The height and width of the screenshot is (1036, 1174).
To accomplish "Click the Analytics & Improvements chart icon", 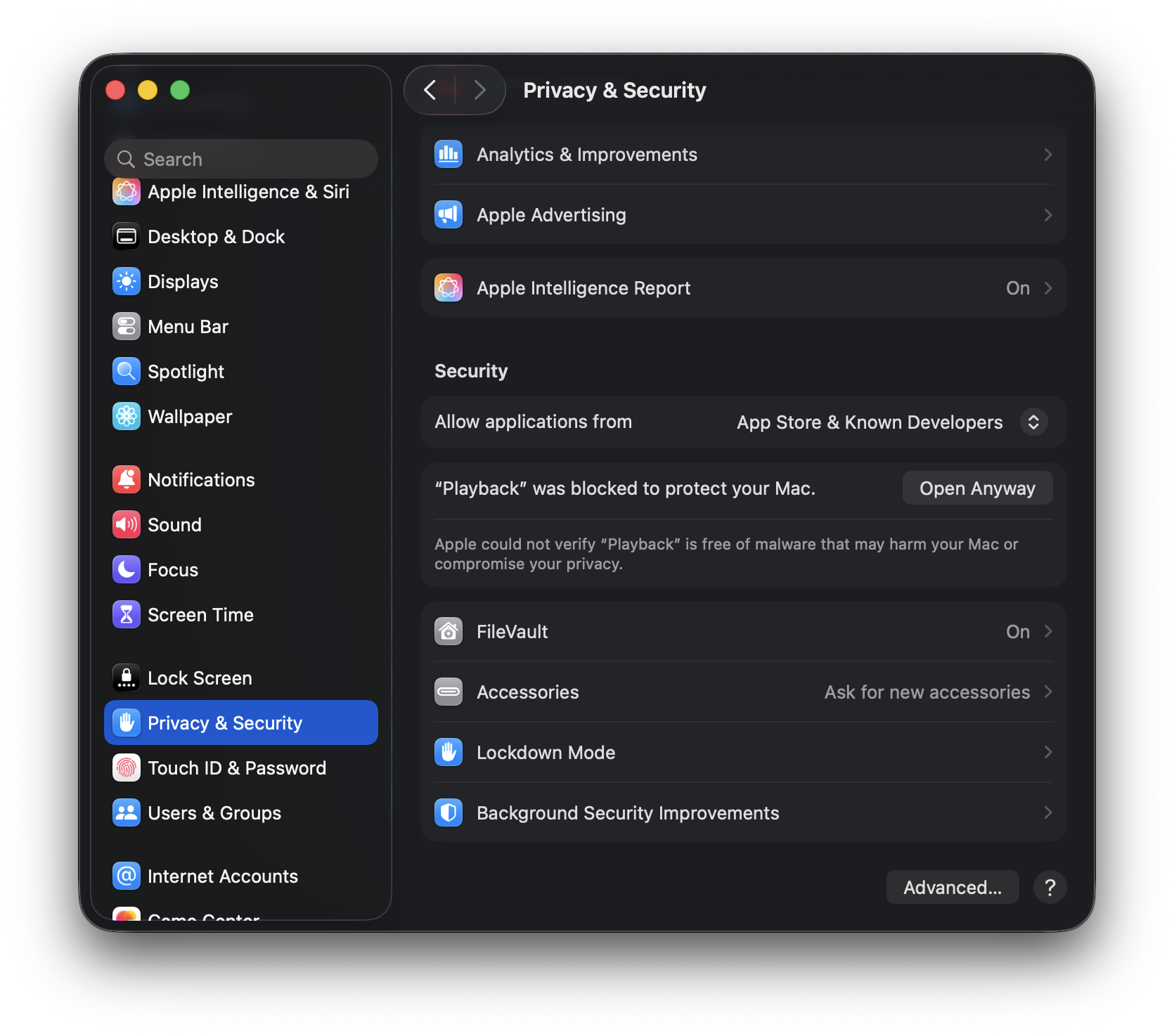I will pos(449,155).
